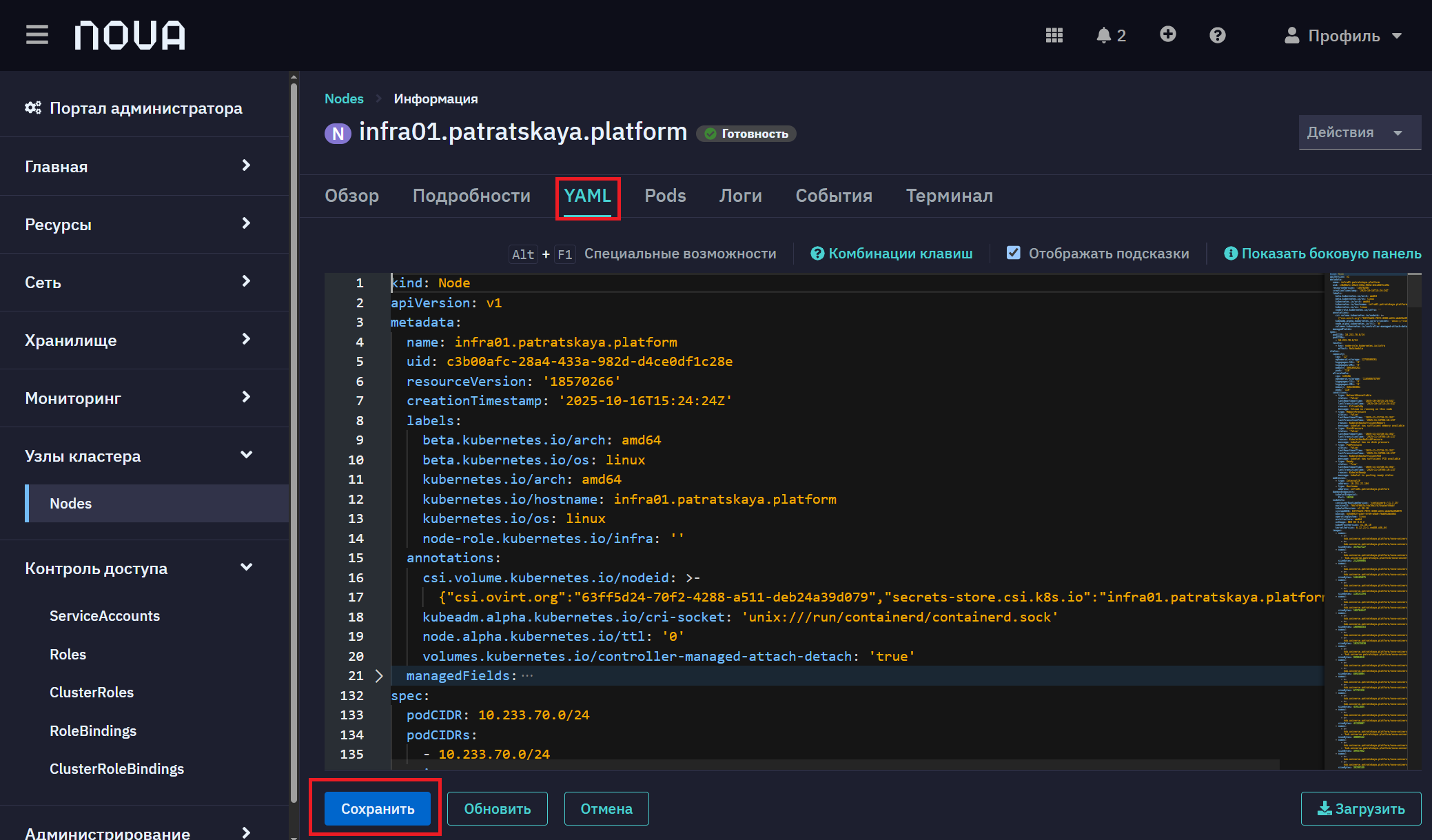The image size is (1432, 840).
Task: Expand the Главная menu section
Action: pos(145,166)
